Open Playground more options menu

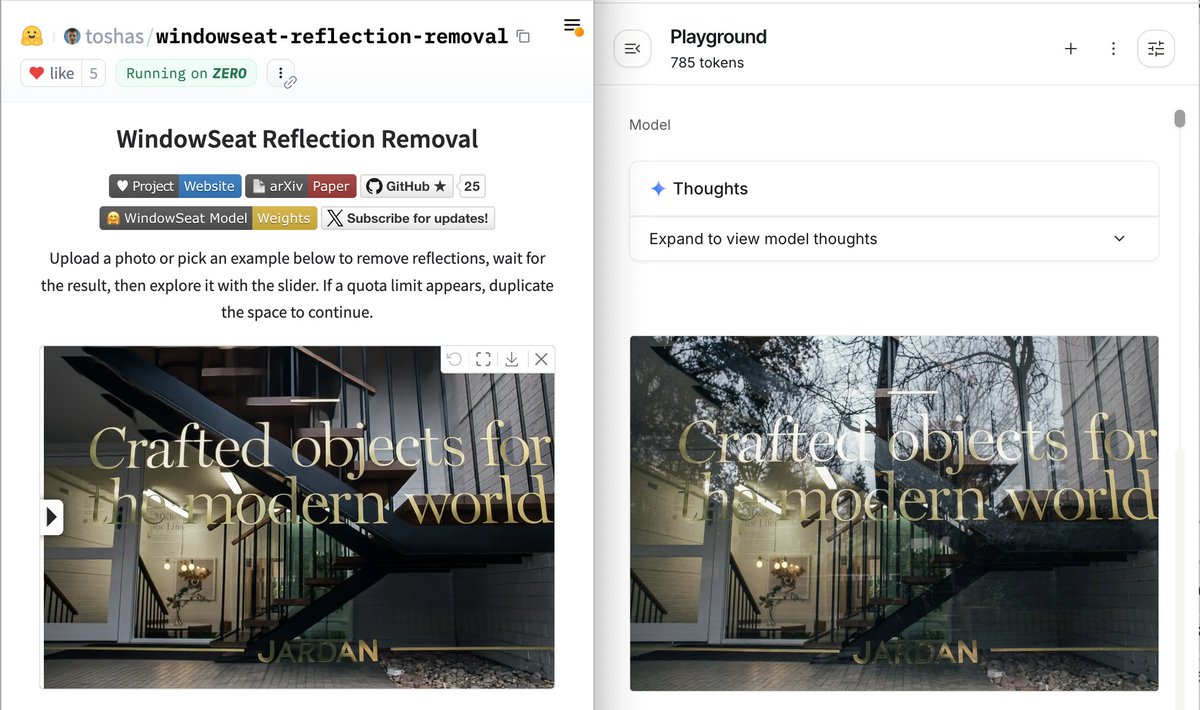(1113, 48)
